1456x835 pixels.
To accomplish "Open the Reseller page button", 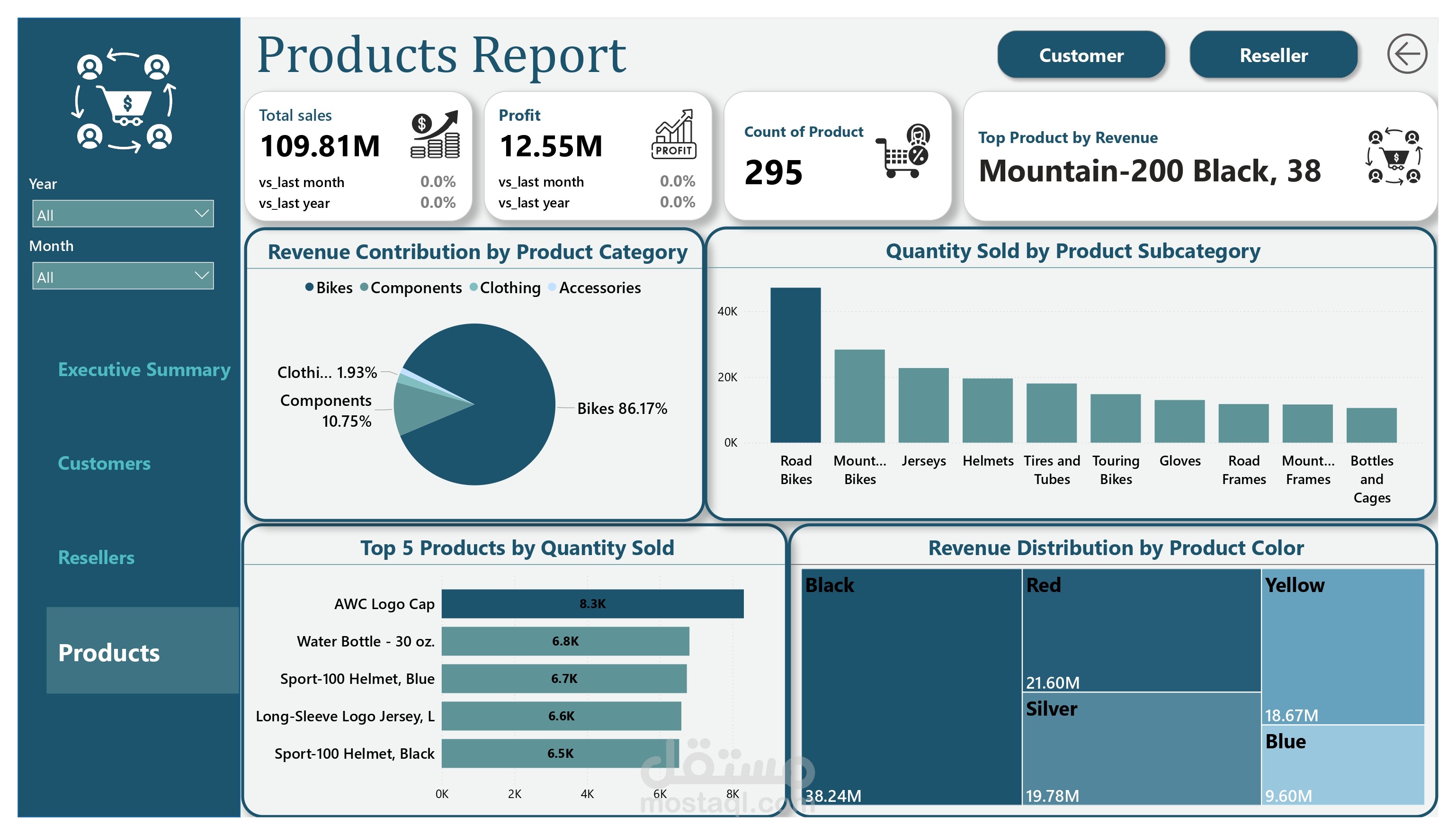I will [1273, 55].
